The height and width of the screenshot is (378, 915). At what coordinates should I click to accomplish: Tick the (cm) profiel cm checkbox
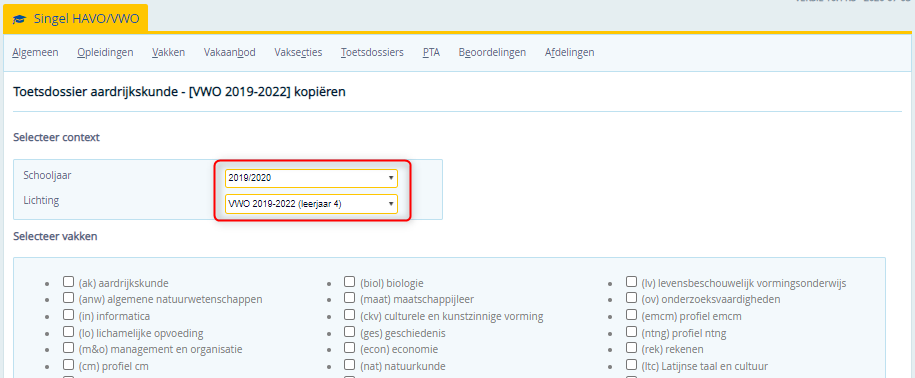[x=68, y=366]
